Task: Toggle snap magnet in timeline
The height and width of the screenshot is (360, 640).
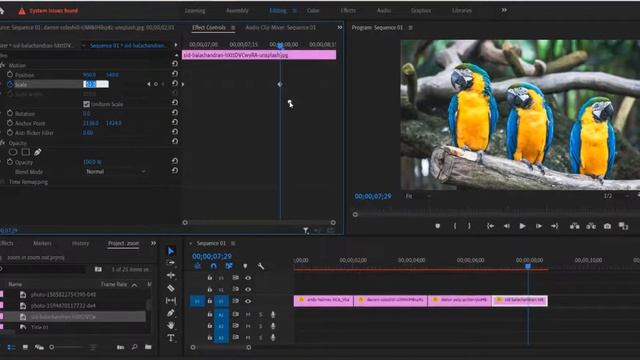Action: 213,266
